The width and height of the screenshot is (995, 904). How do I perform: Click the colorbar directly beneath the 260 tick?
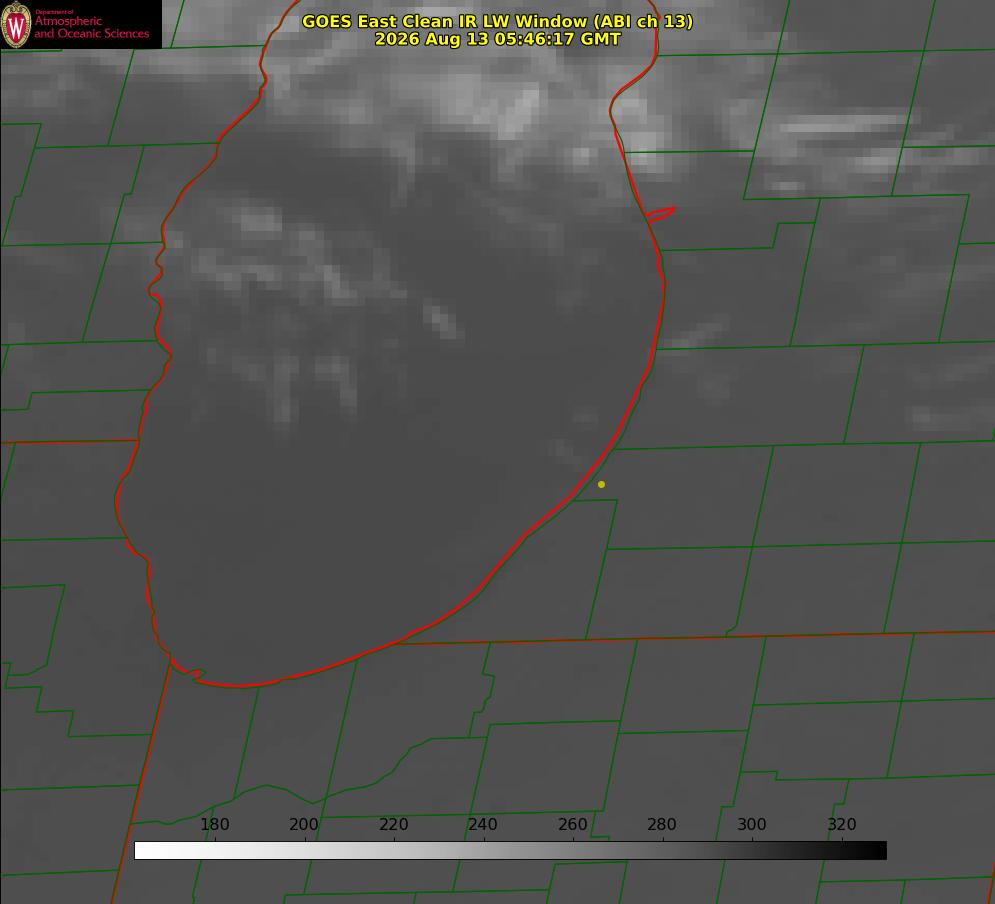tap(574, 850)
